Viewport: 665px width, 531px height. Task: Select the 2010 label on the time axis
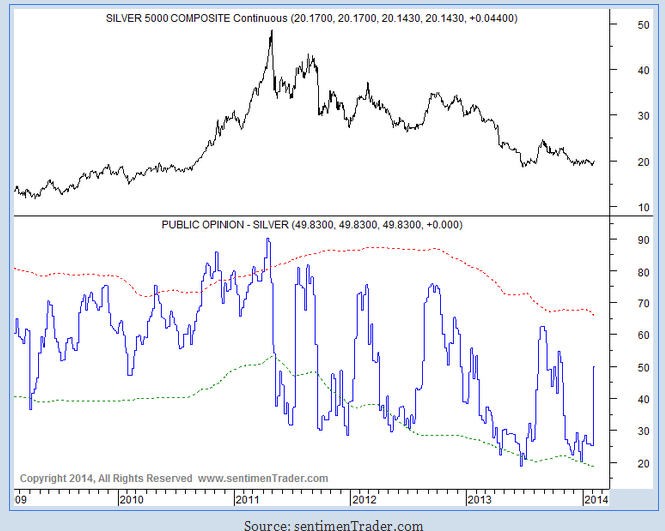tap(129, 499)
